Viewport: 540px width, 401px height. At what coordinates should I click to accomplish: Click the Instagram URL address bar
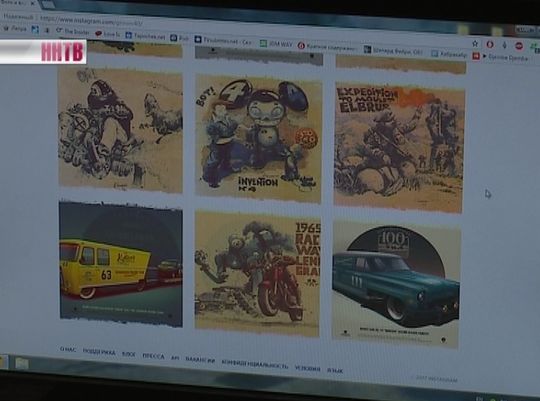pos(91,21)
